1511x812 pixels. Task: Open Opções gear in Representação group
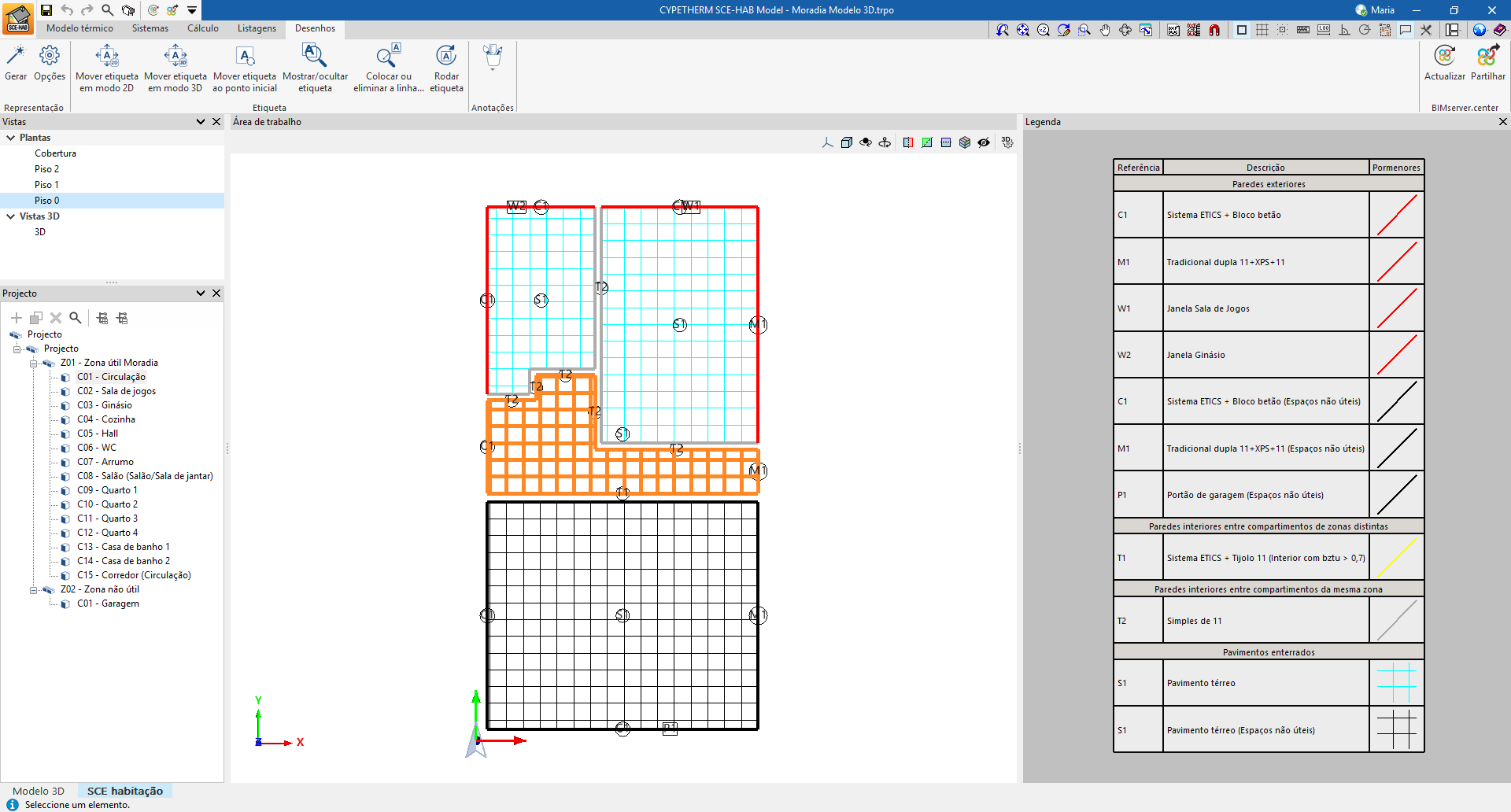click(x=50, y=57)
